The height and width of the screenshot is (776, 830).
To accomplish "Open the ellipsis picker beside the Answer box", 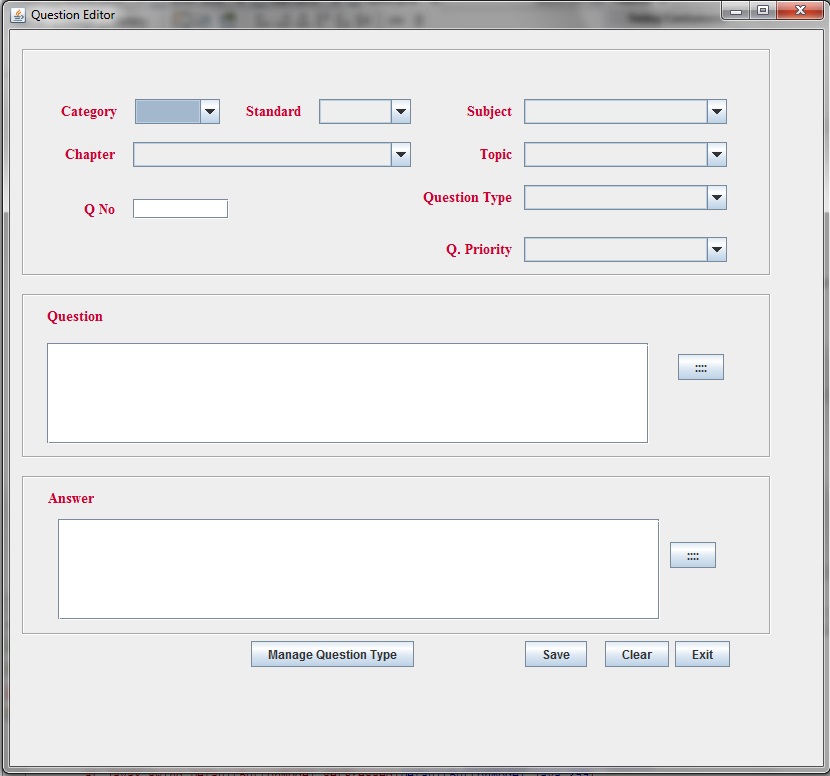I will 693,555.
